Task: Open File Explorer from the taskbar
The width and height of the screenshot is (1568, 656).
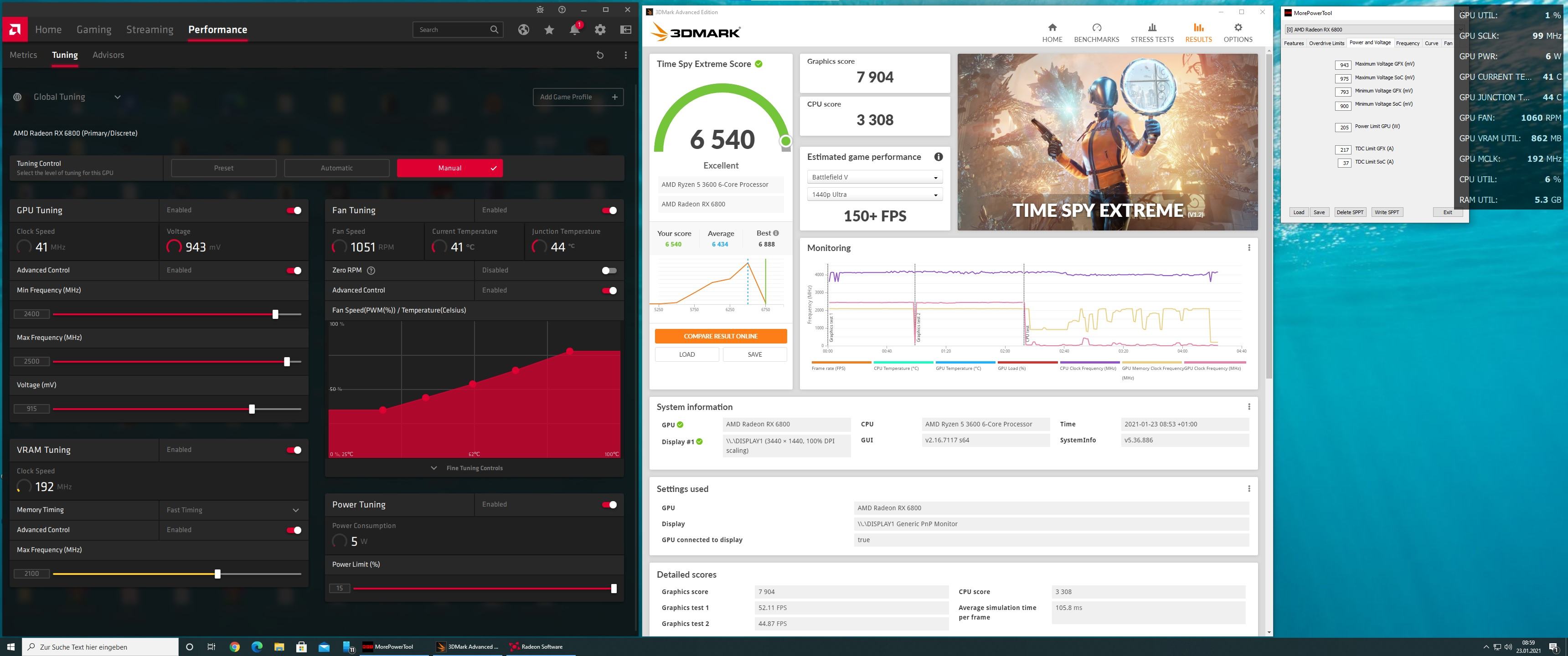Action: [279, 647]
